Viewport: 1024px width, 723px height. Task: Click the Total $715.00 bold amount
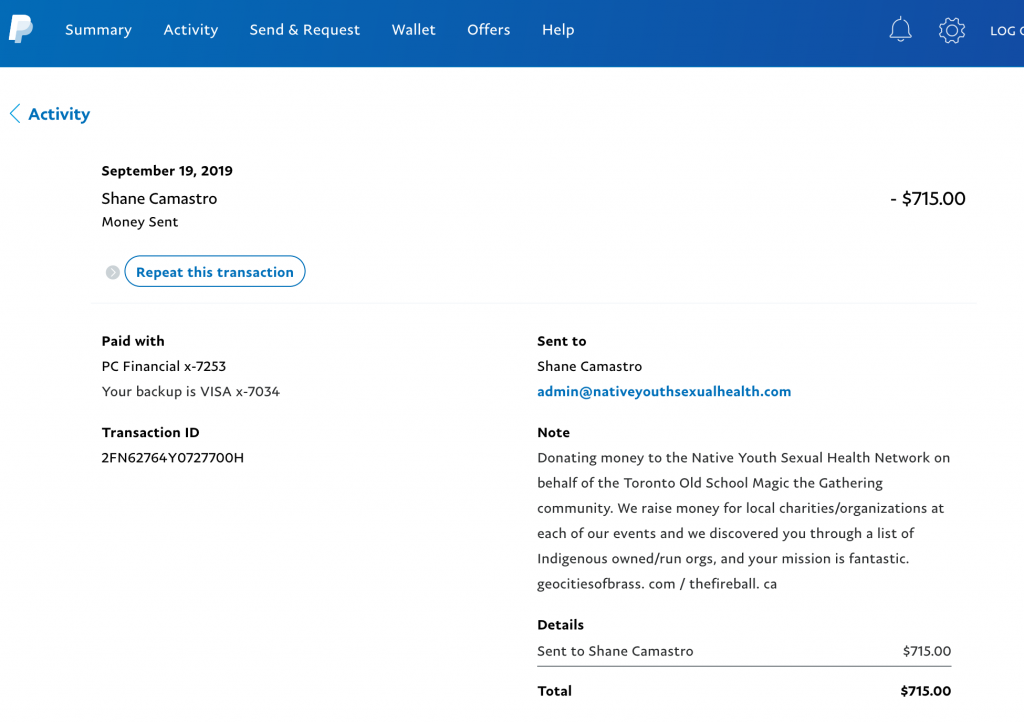925,691
